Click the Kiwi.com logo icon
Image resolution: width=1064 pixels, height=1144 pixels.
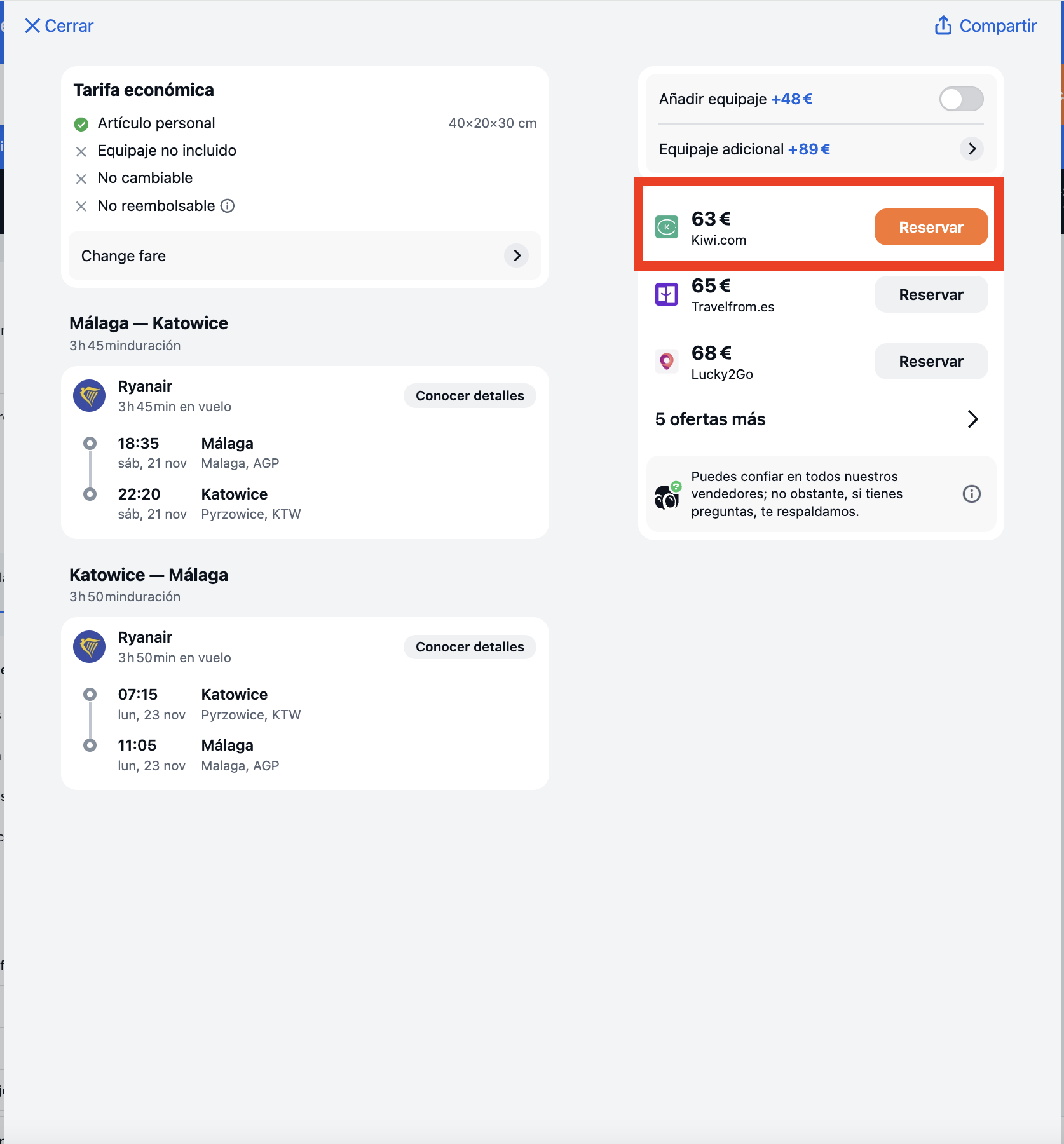667,227
